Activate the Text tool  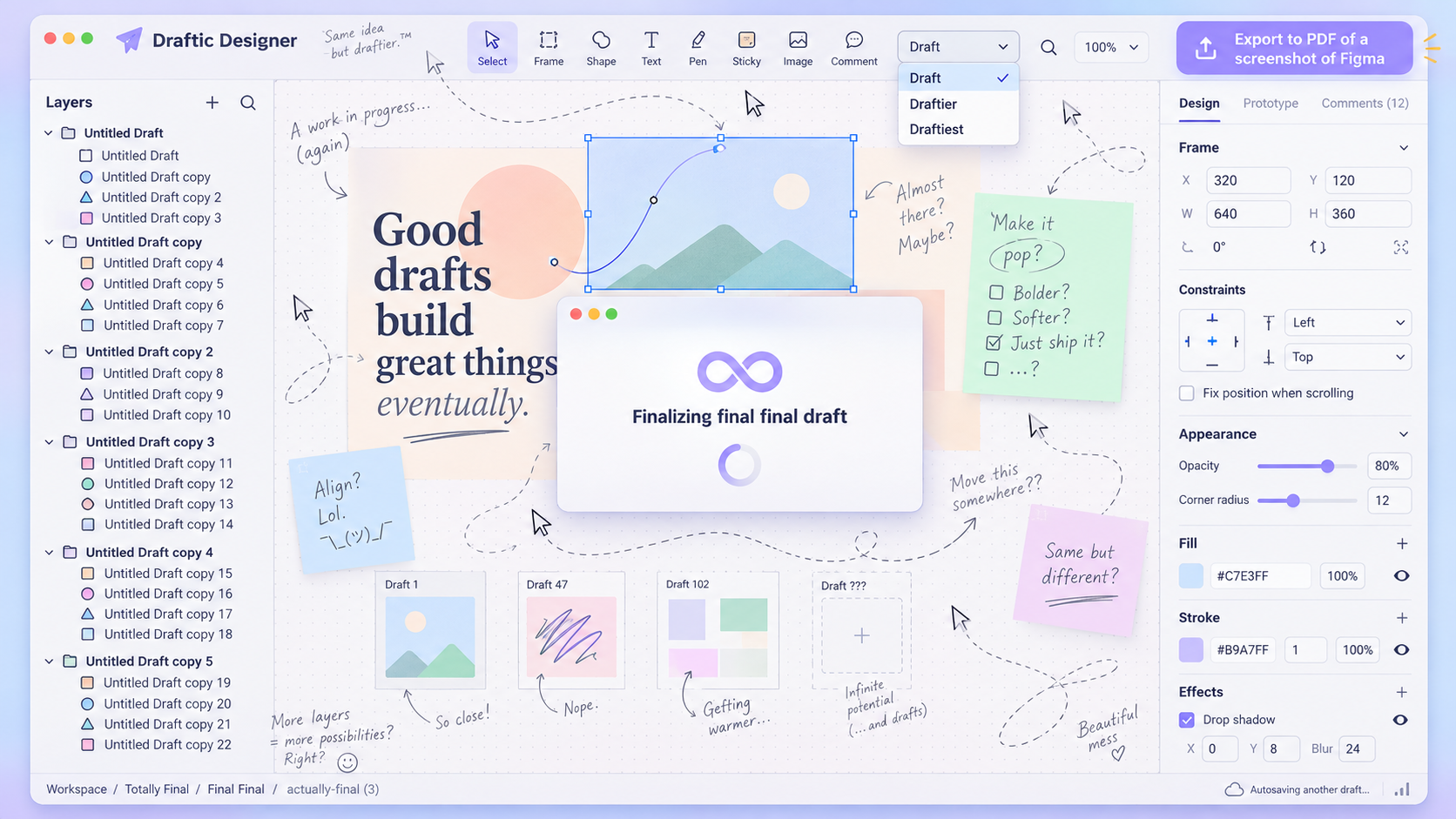tap(651, 48)
